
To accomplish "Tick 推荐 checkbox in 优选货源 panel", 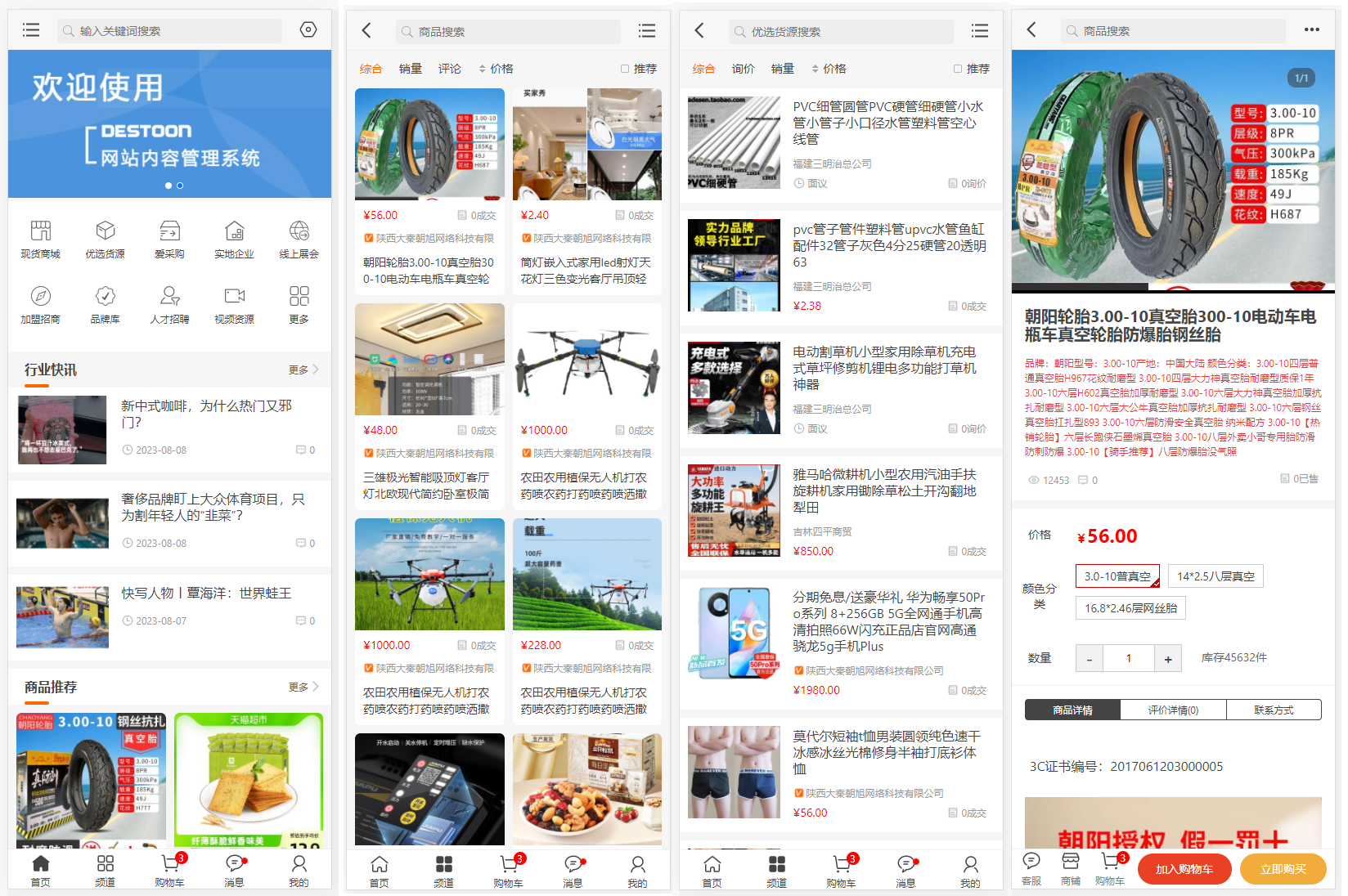I will [958, 69].
